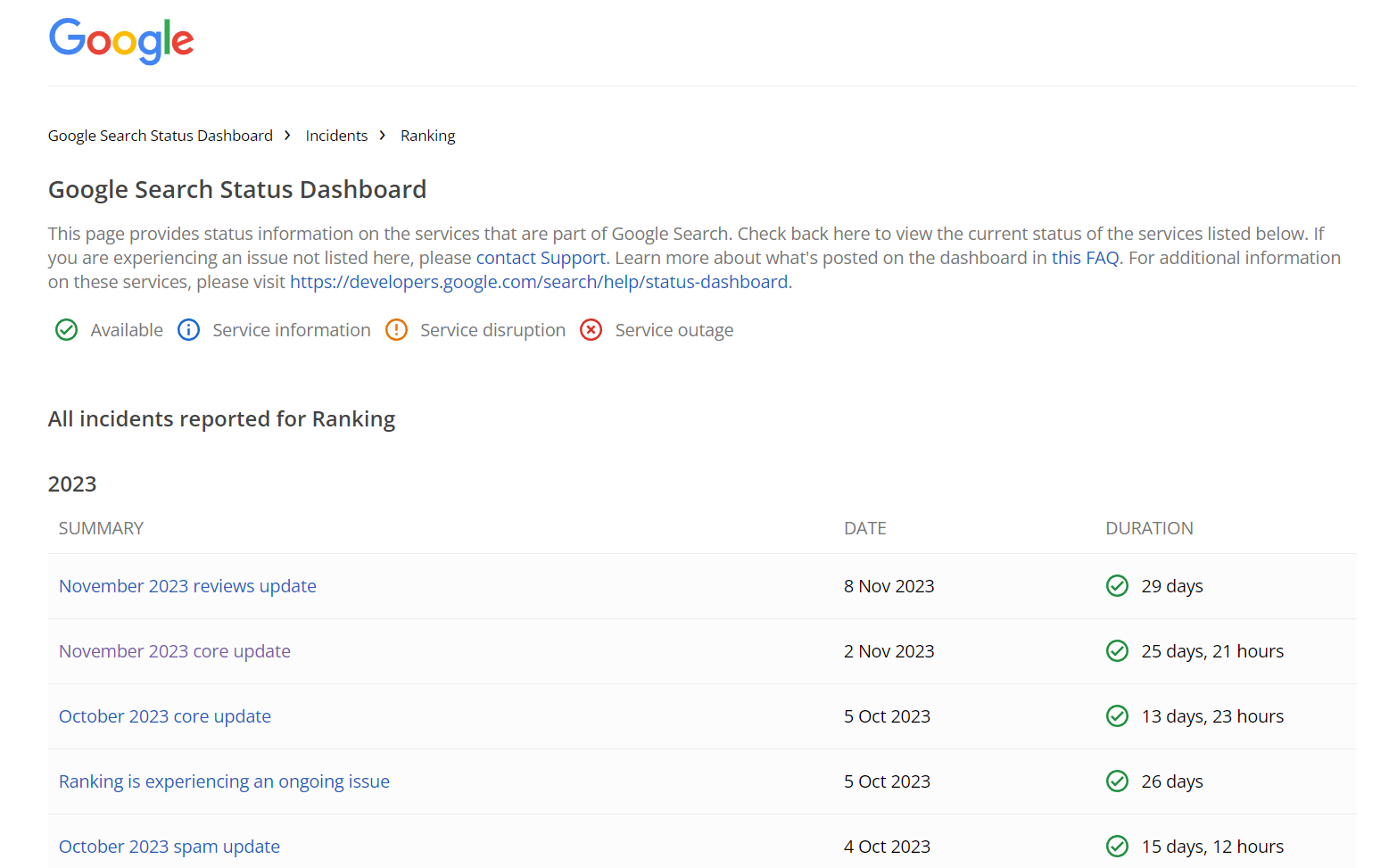Click the green Available status legend icon

[67, 330]
